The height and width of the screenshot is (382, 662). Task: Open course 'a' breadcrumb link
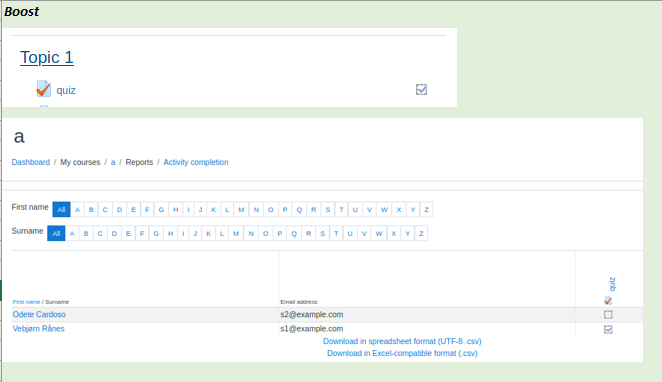(113, 162)
